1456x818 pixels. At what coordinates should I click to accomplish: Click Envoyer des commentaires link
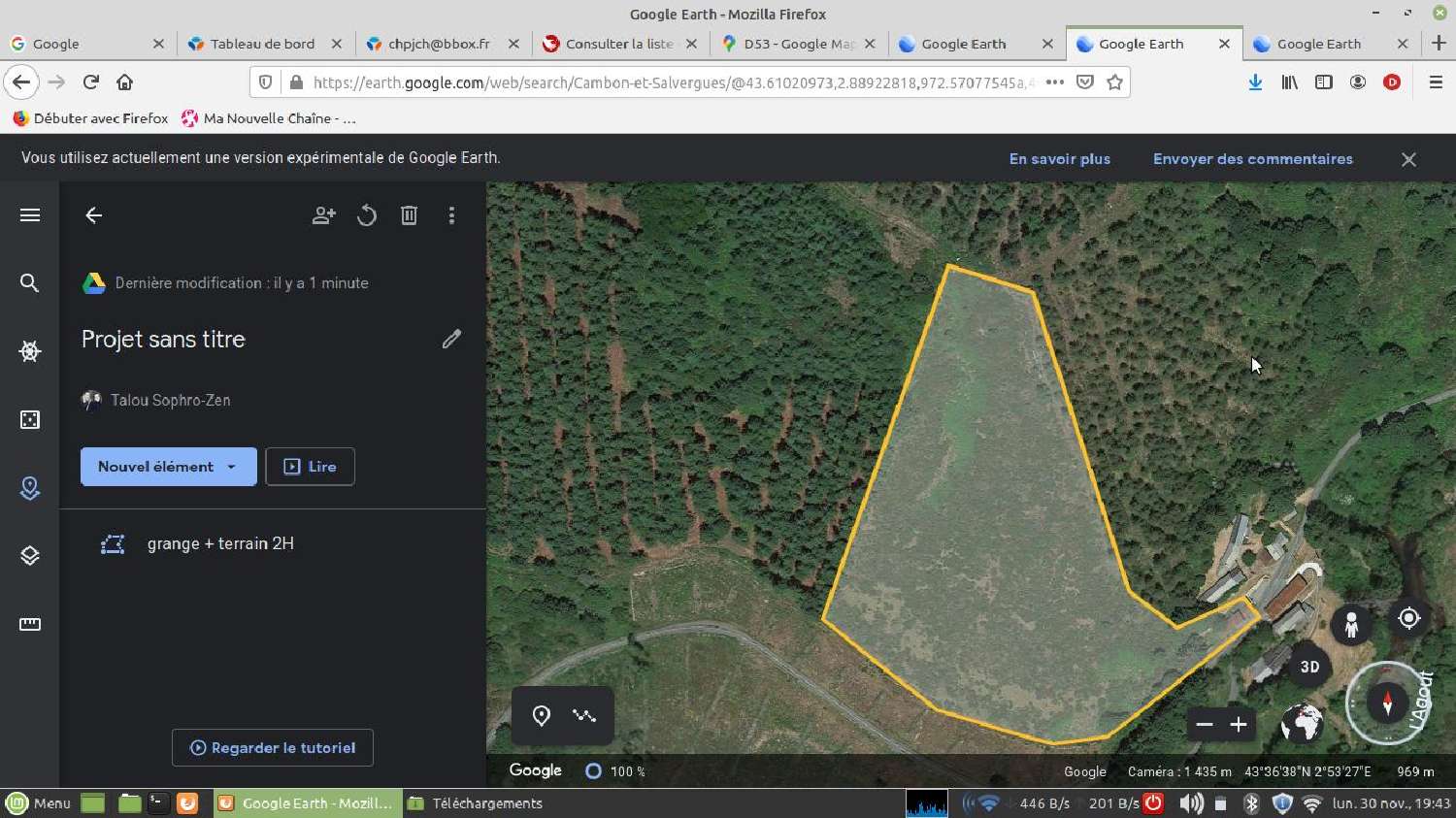(x=1253, y=159)
